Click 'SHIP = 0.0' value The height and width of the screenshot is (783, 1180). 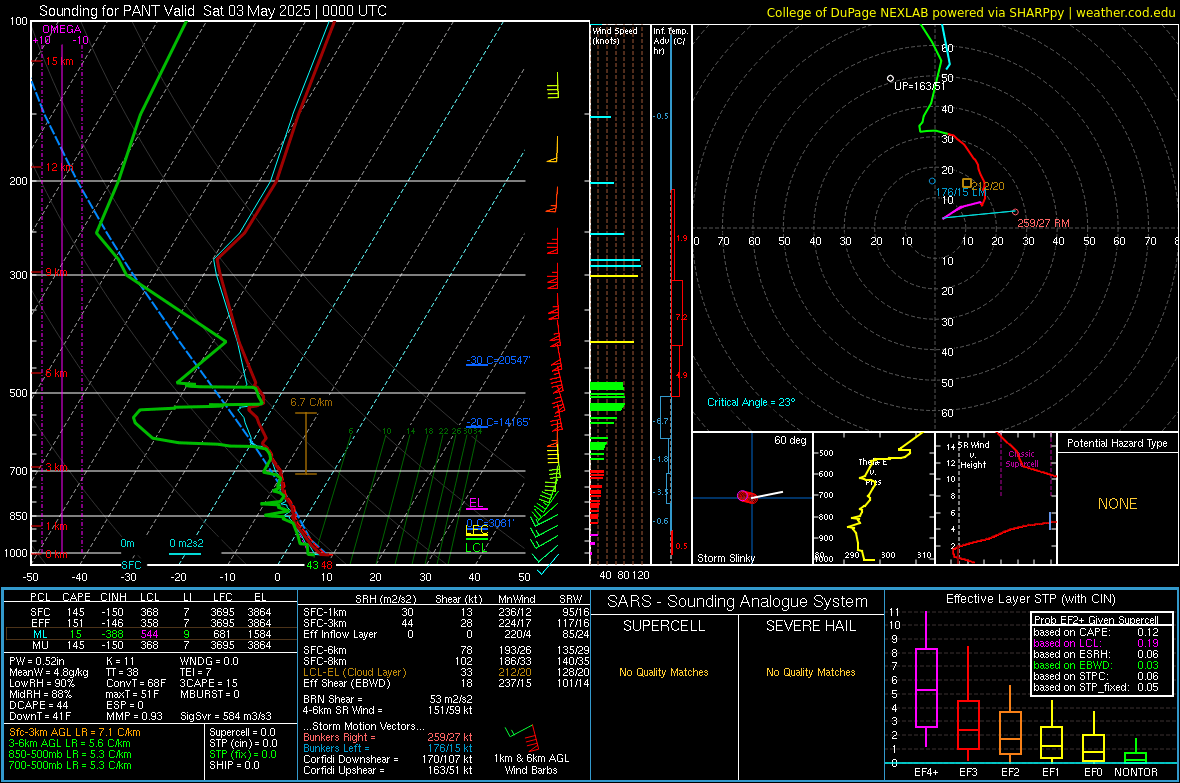[234, 765]
